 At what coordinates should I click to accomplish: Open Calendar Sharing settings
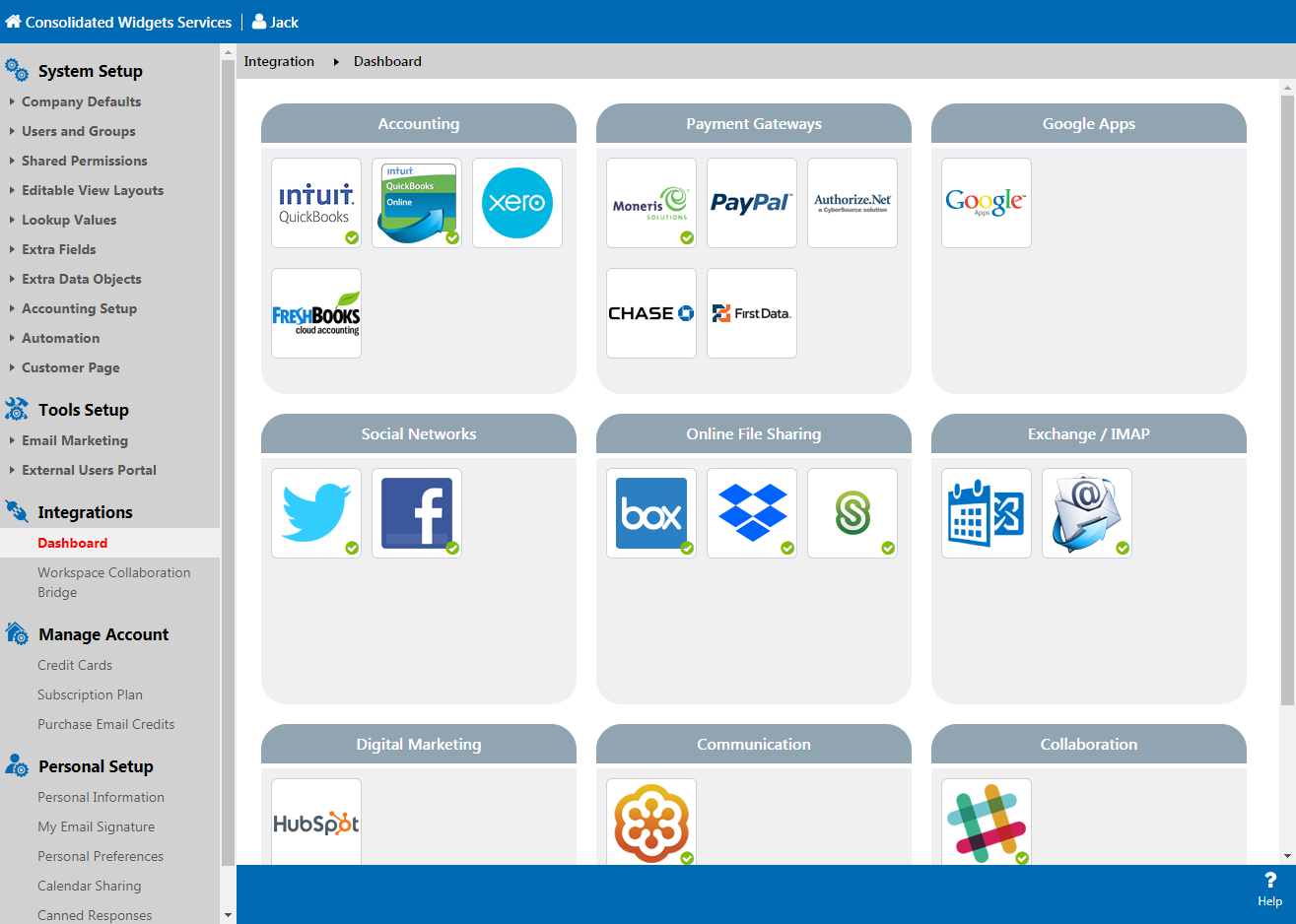click(x=89, y=886)
